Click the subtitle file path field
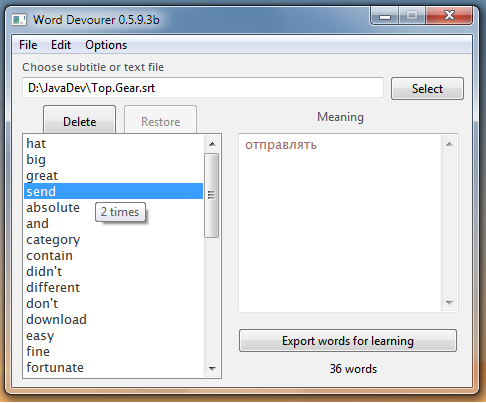This screenshot has height=403, width=486. [x=203, y=88]
